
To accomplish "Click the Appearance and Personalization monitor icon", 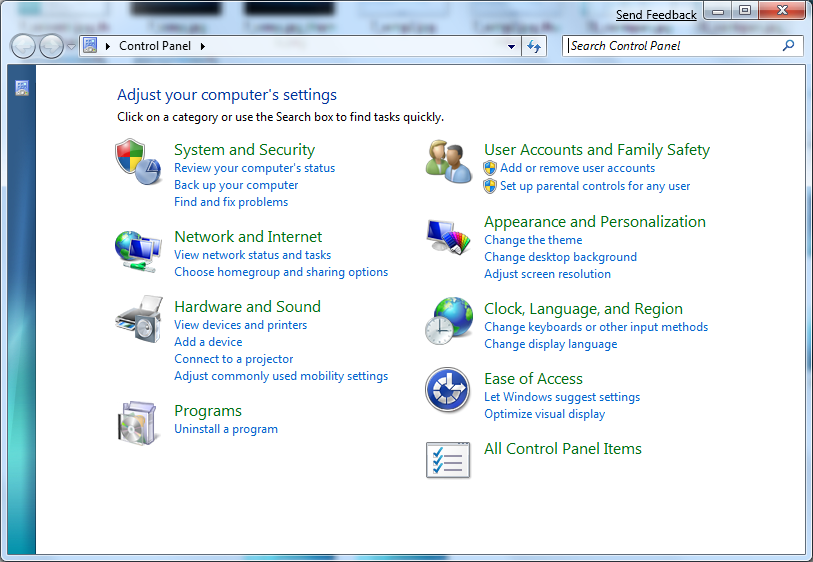I will pos(448,237).
